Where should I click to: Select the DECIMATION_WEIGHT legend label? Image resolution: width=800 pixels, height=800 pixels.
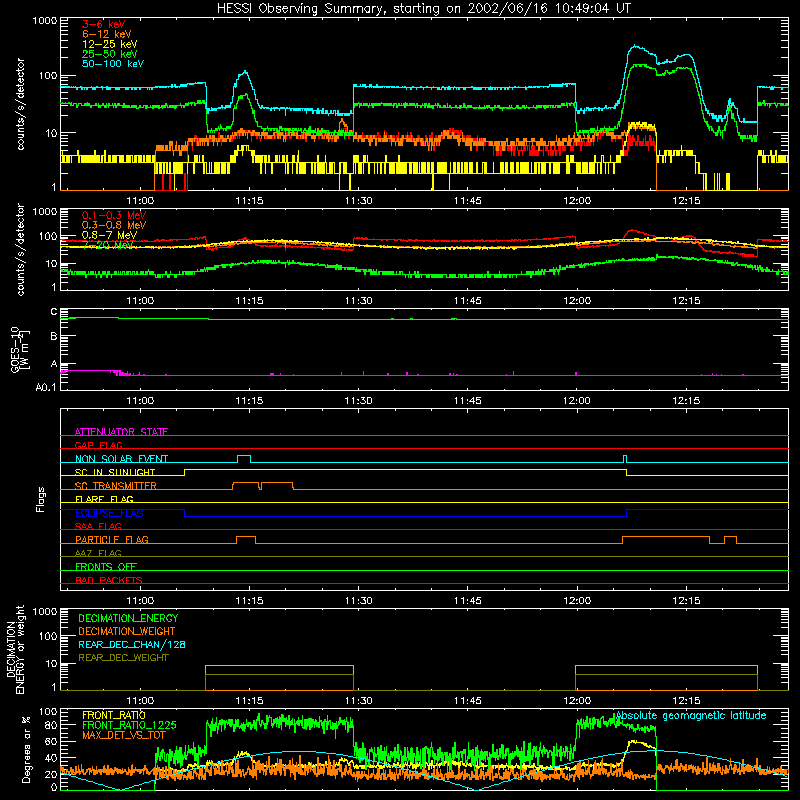[x=127, y=631]
